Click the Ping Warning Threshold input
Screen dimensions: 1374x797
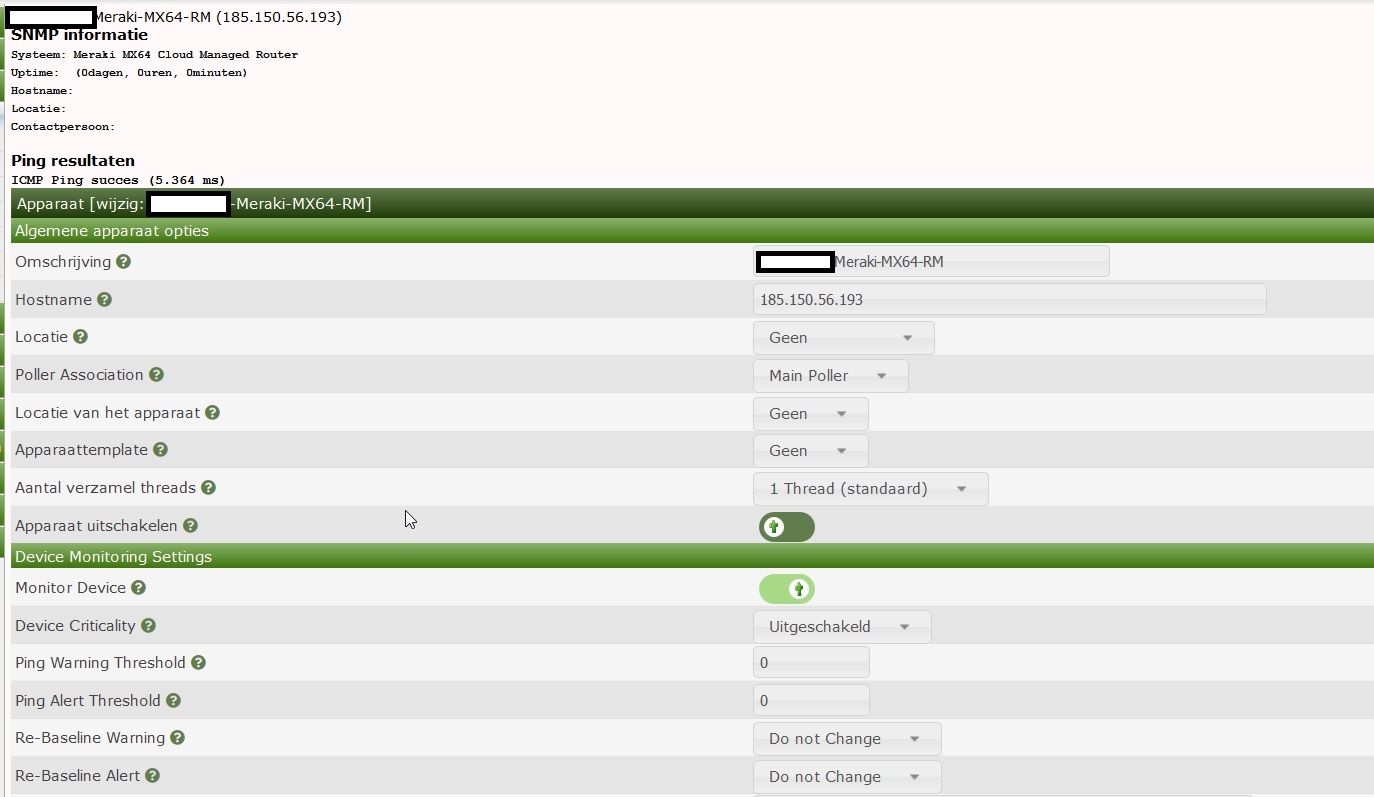[x=811, y=663]
